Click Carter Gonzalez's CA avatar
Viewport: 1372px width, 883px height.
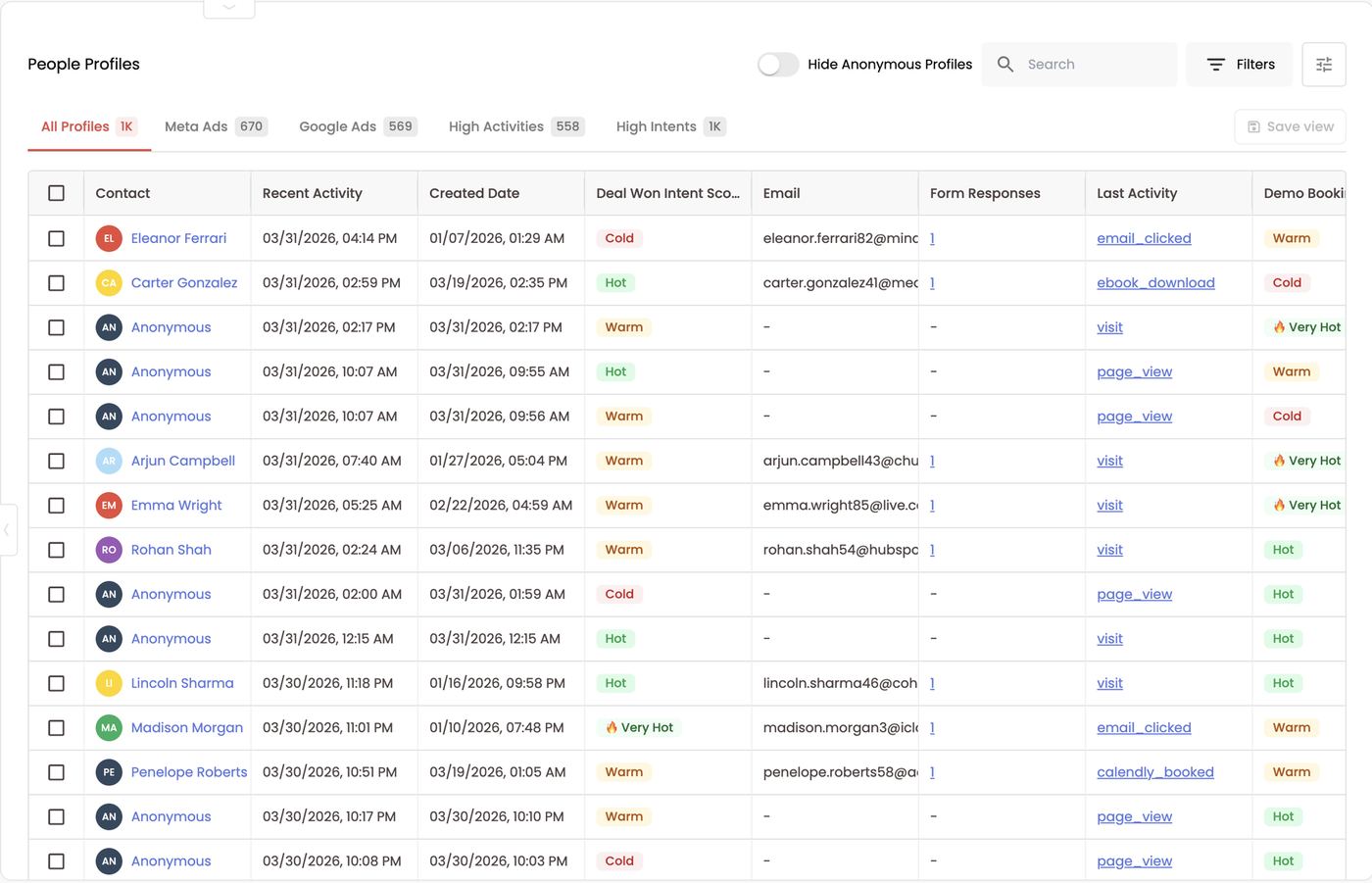[x=109, y=283]
